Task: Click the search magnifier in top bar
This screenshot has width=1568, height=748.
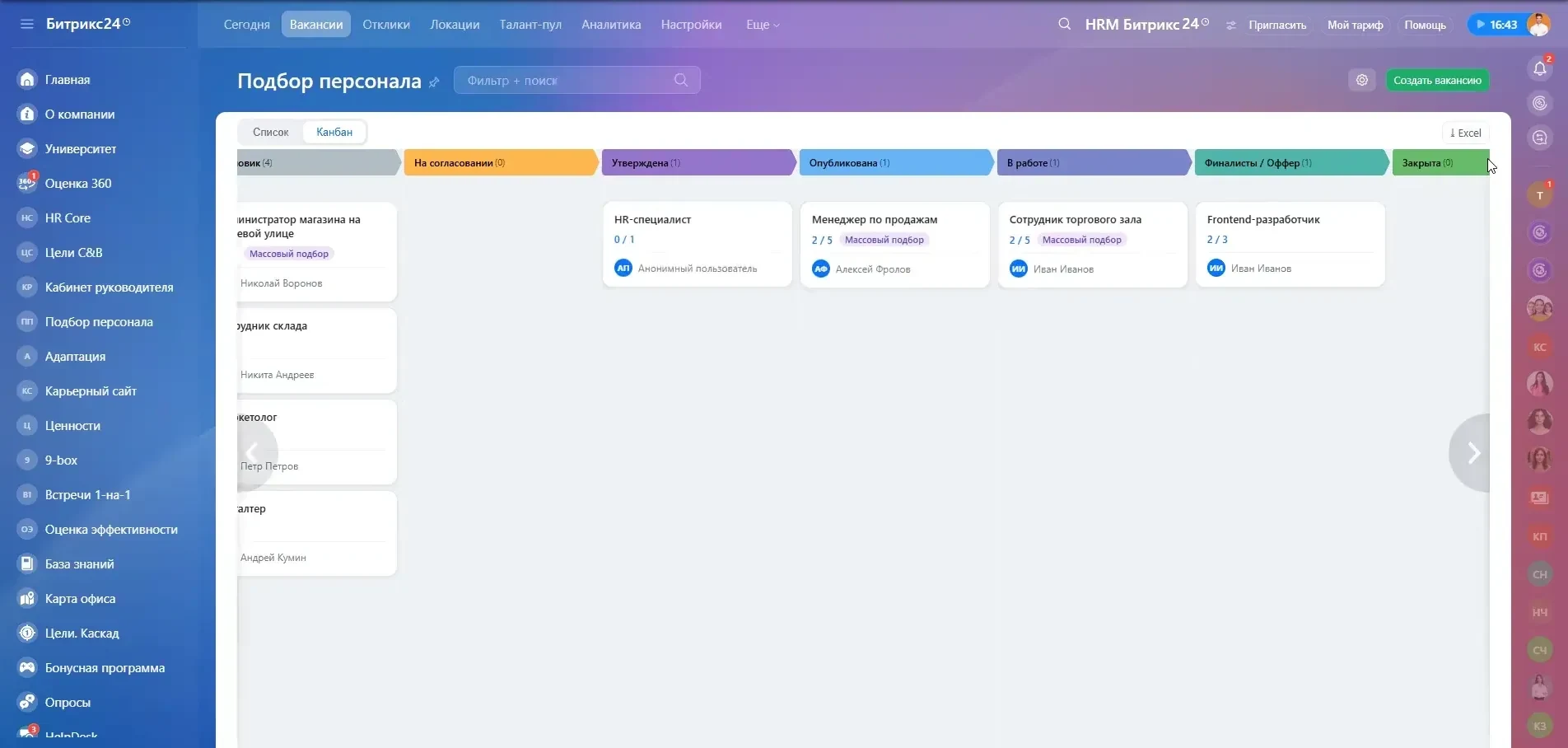Action: [x=1065, y=24]
